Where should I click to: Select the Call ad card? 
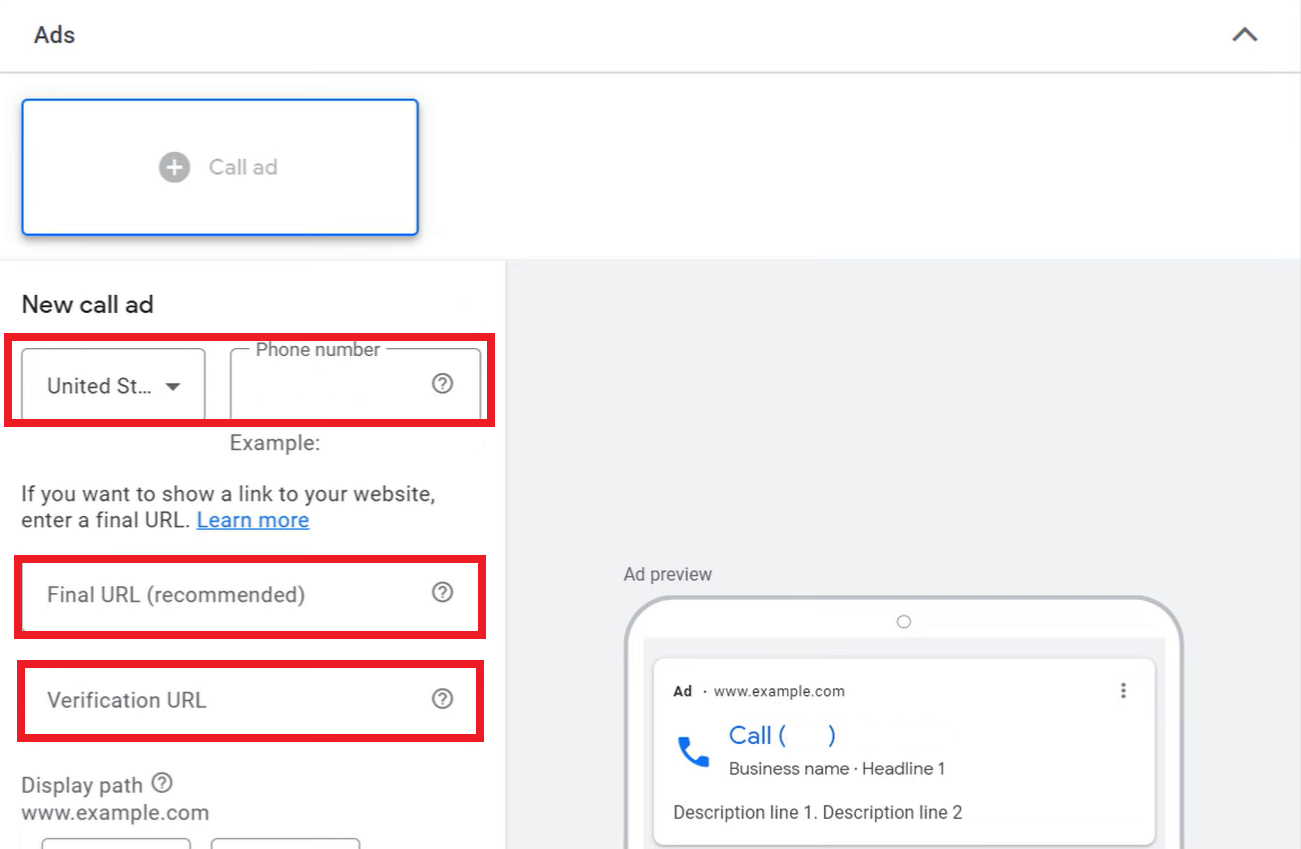click(x=220, y=167)
